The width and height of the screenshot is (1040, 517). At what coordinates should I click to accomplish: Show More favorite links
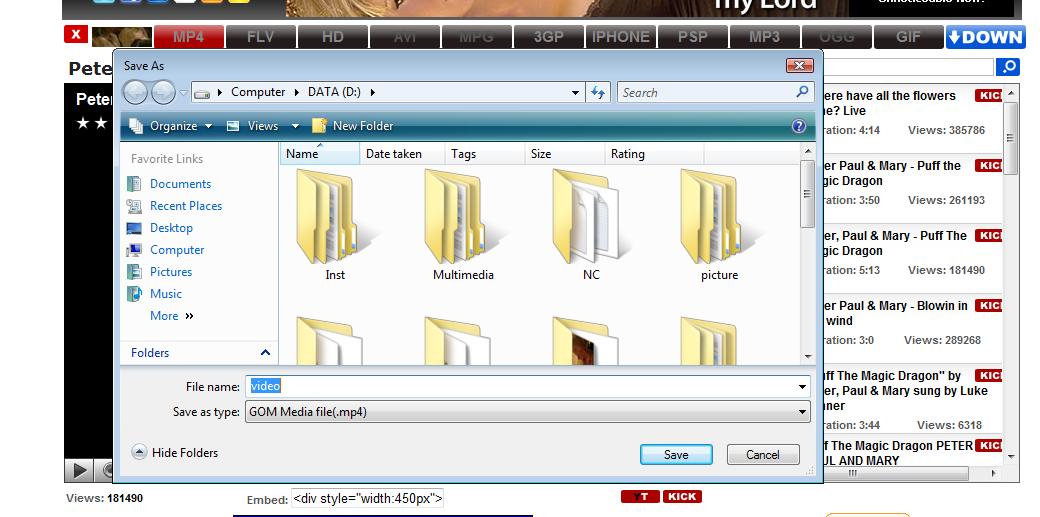click(x=172, y=316)
